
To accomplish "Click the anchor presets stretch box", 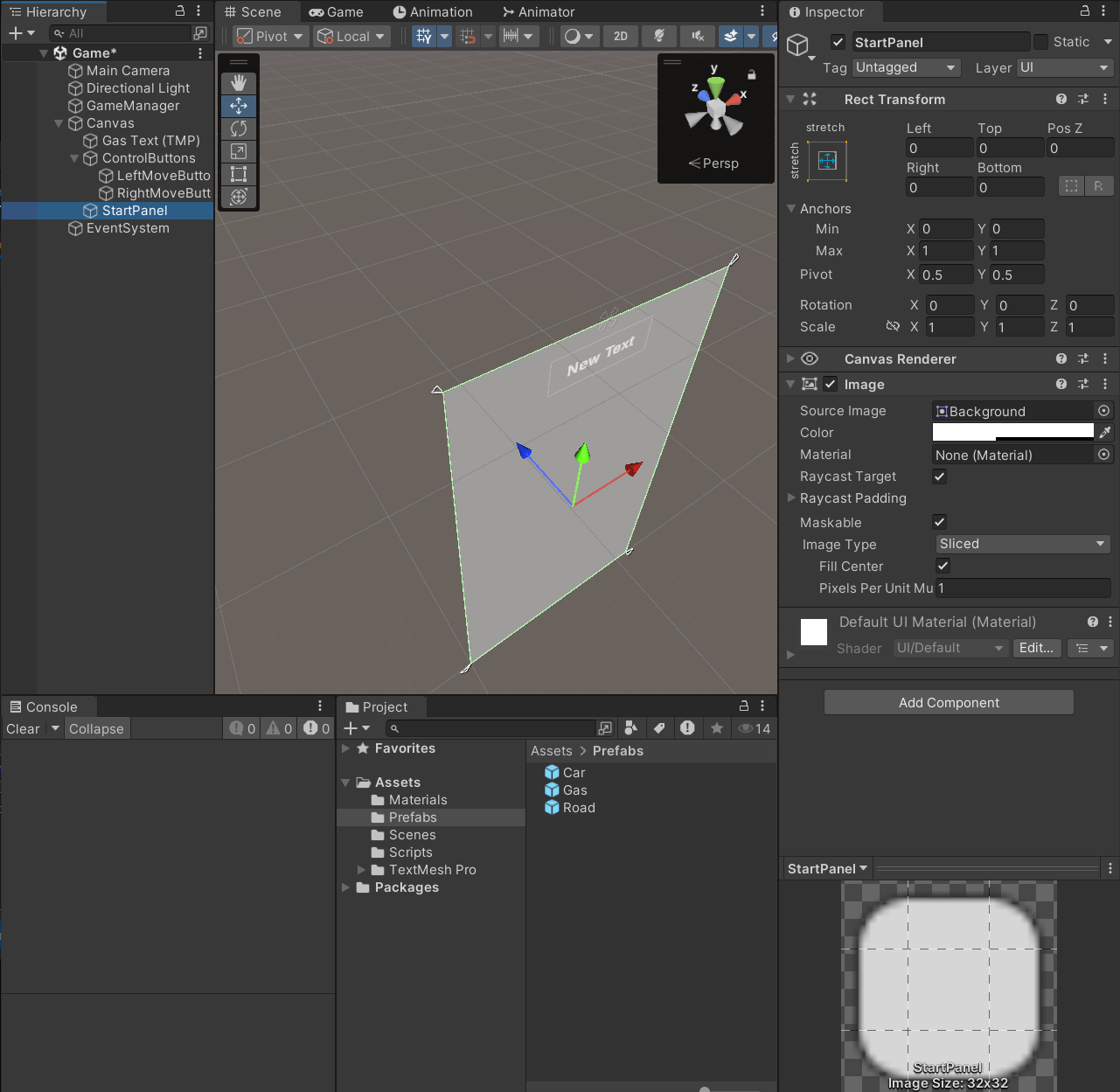I will pos(827,160).
